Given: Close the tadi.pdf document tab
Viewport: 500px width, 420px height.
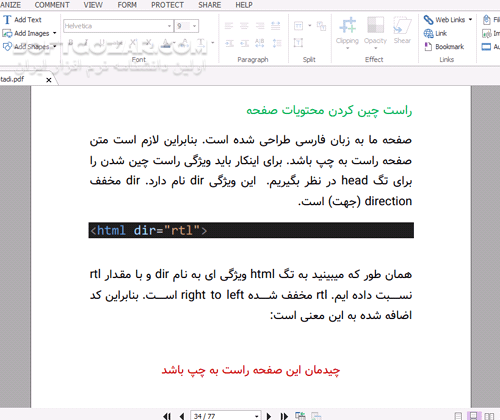Looking at the screenshot, I should tap(49, 80).
